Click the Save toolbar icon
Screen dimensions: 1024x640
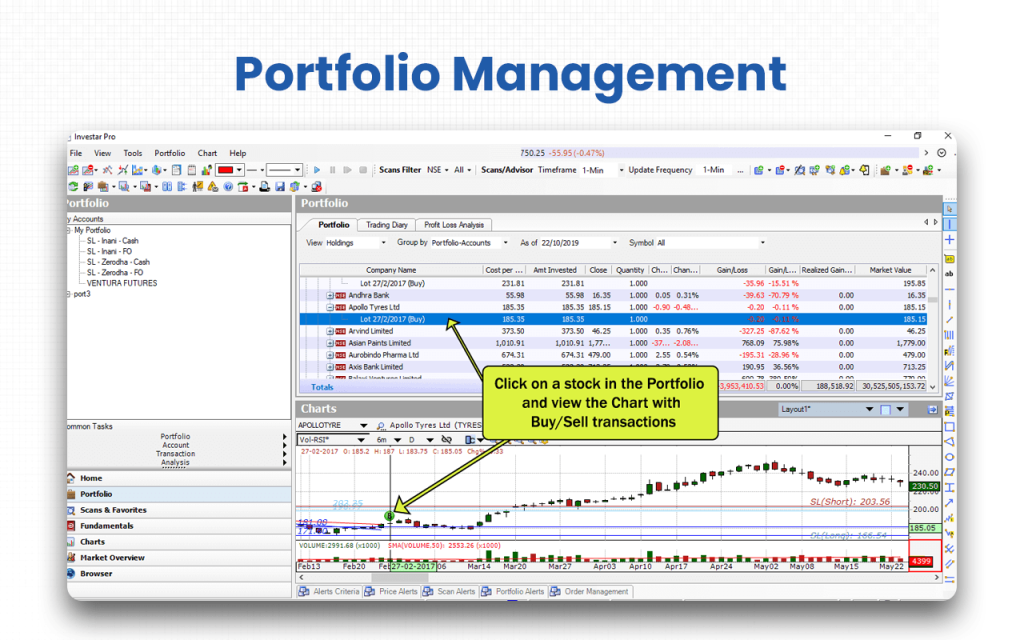pyautogui.click(x=281, y=186)
